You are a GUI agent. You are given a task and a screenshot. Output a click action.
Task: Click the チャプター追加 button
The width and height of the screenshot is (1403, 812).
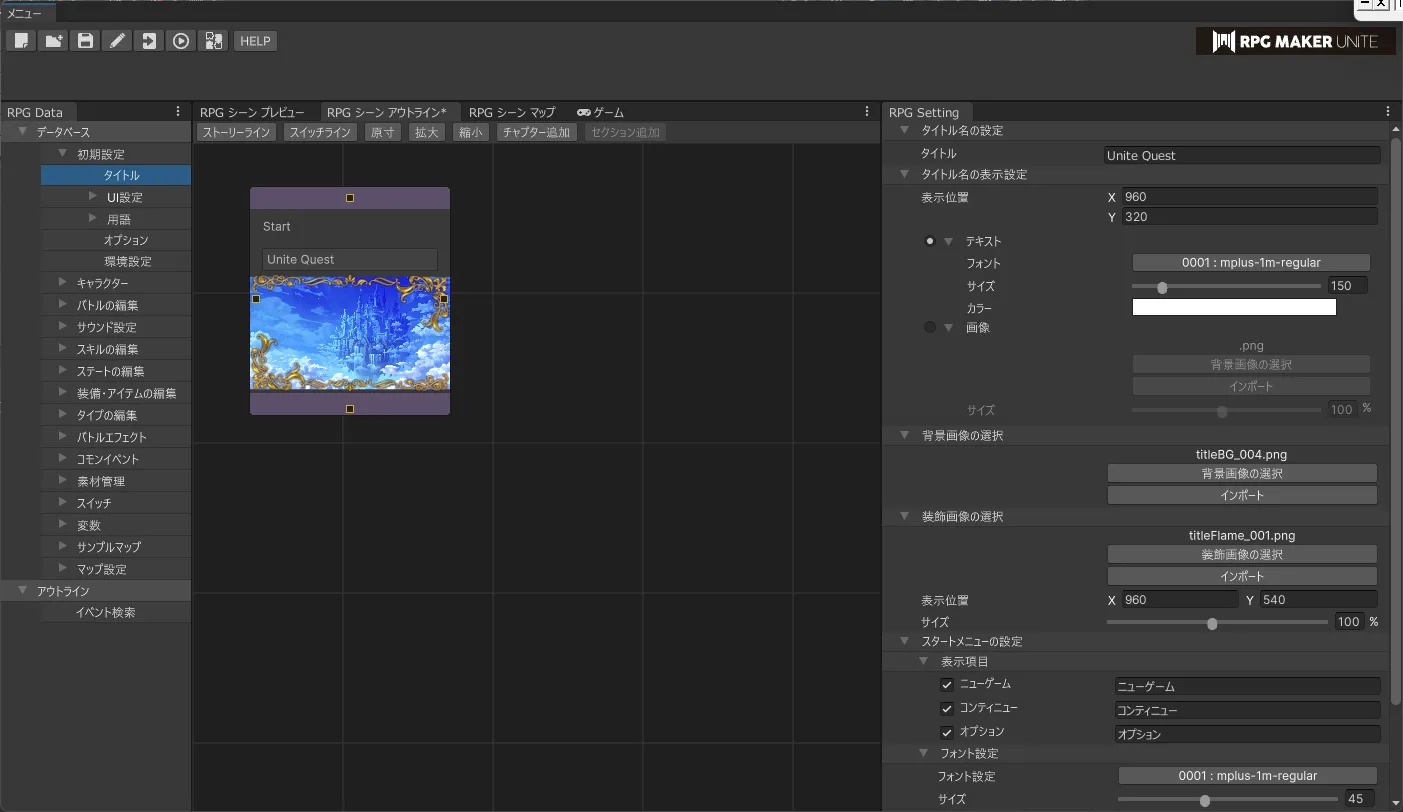pyautogui.click(x=536, y=132)
